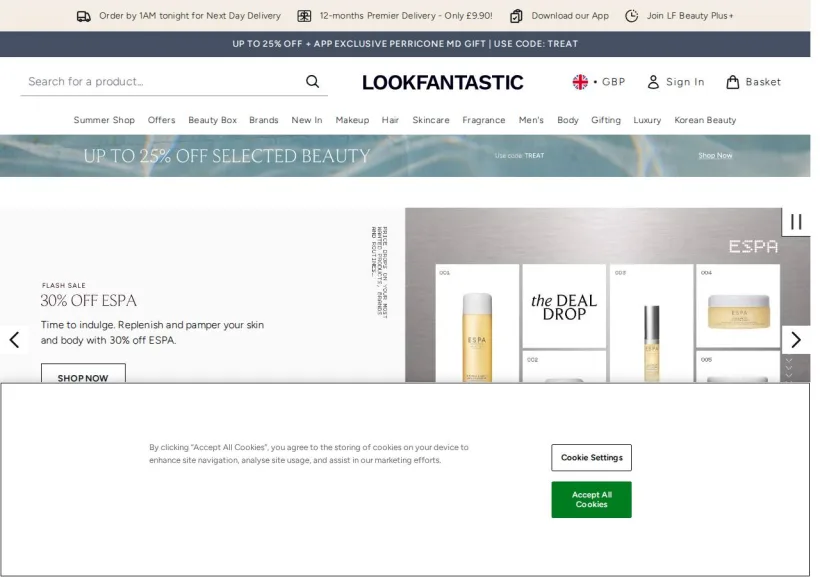Viewport: 820px width, 577px height.
Task: Click the Premier Delivery gift box icon
Action: click(304, 16)
